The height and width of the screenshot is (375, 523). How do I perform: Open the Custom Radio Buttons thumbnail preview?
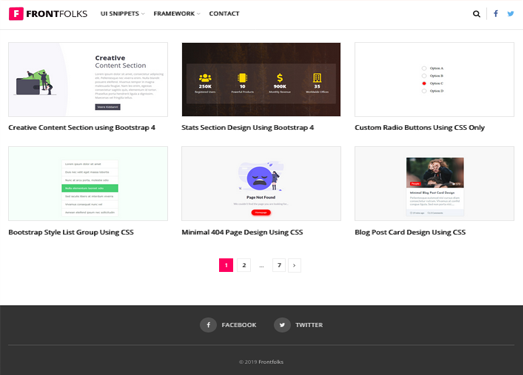[x=434, y=79]
